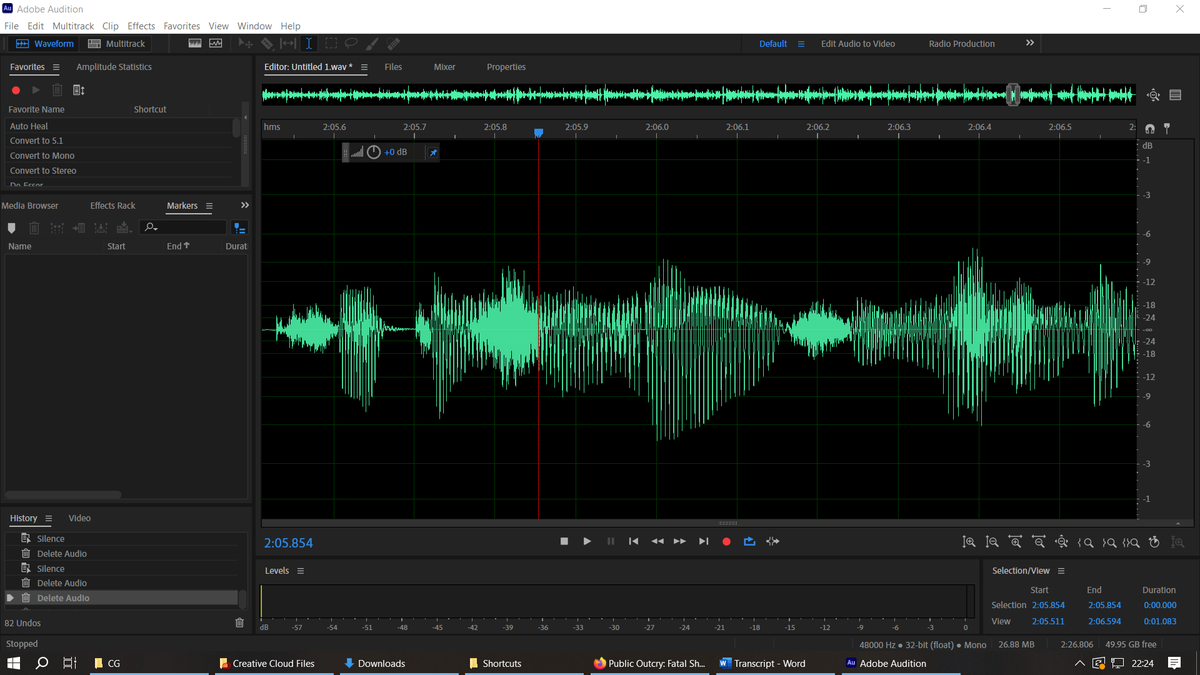Move playhead to next marker
Viewport: 1200px width, 675px height.
[703, 541]
